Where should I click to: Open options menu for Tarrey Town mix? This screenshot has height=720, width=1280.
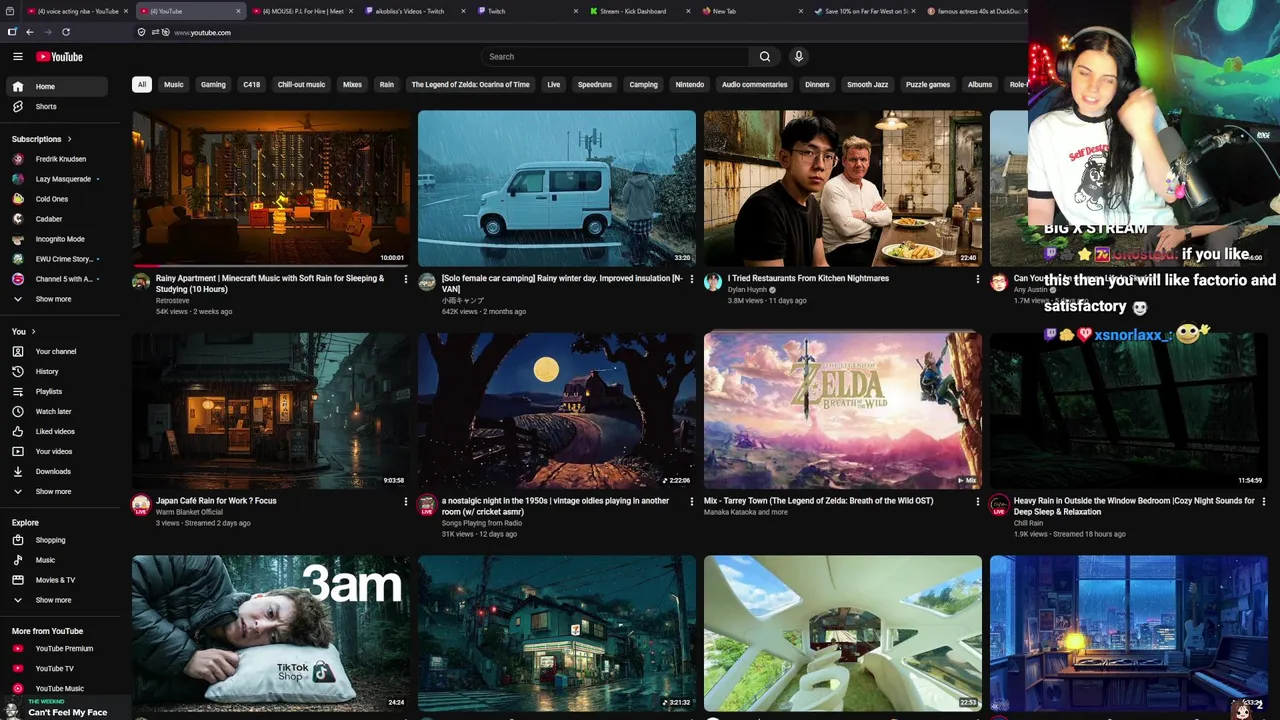pos(978,501)
